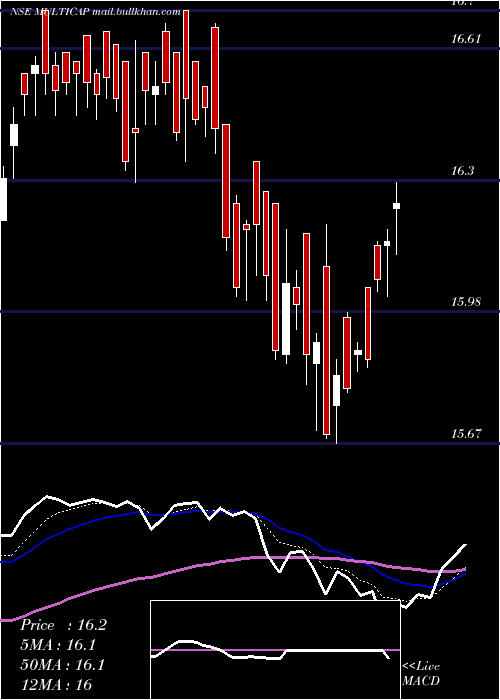The height and width of the screenshot is (700, 500).
Task: Click the lowest red candle touching 15.67
Action: pyautogui.click(x=326, y=350)
